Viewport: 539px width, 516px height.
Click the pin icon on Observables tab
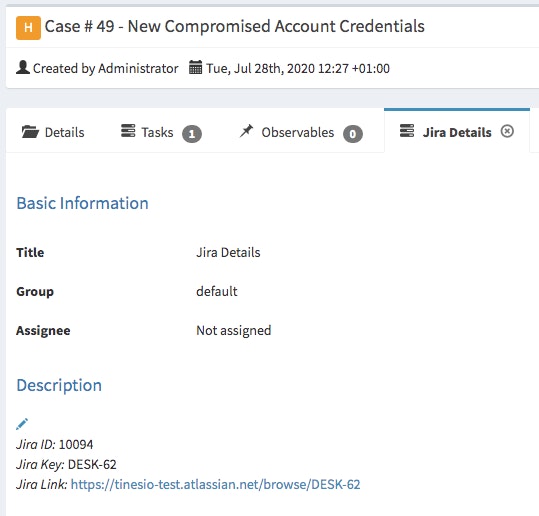[x=246, y=131]
